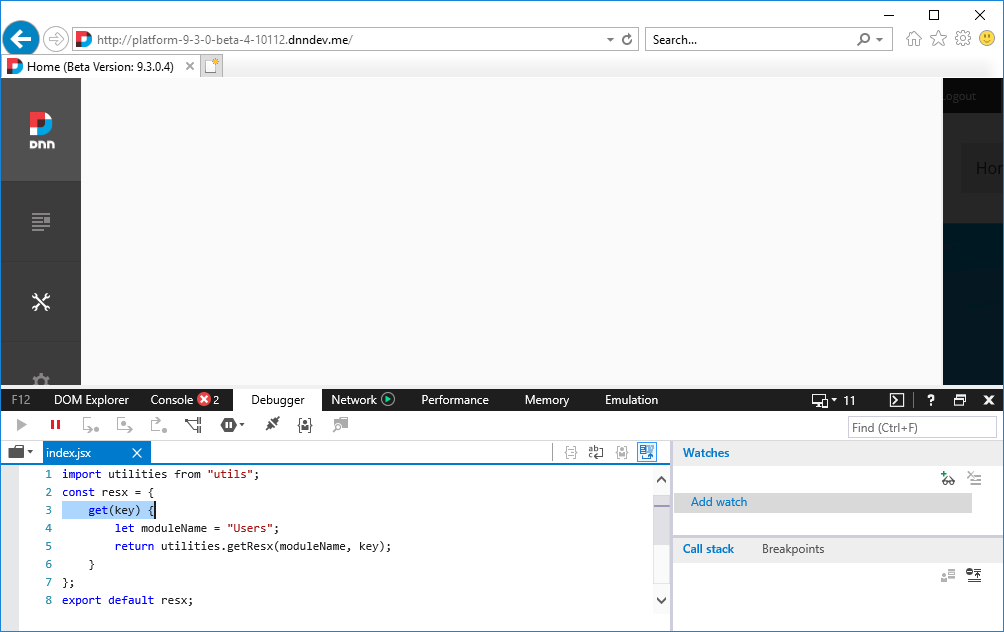The height and width of the screenshot is (632, 1004).
Task: Click the Add watch entry
Action: [x=718, y=502]
